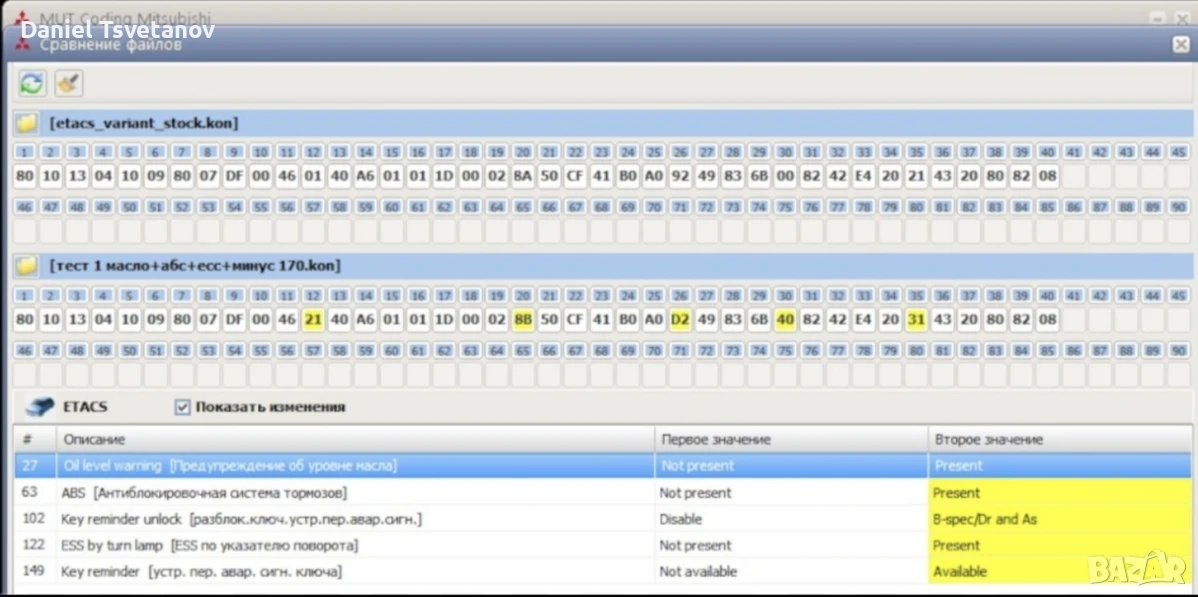1198x597 pixels.
Task: Close the Сравнение файлов window
Action: (x=1180, y=44)
